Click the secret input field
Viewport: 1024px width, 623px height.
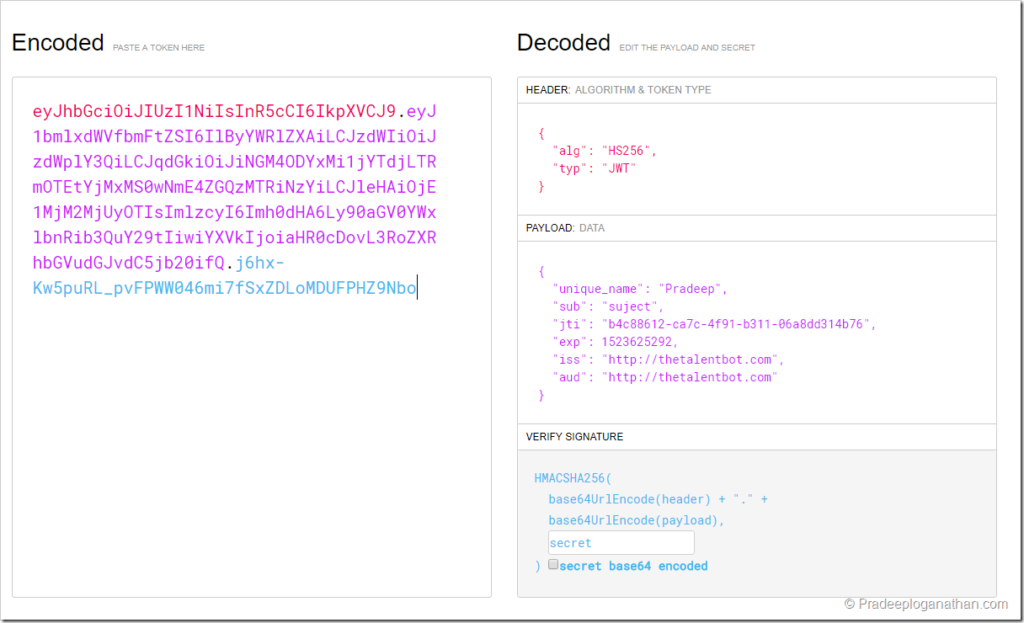click(620, 543)
